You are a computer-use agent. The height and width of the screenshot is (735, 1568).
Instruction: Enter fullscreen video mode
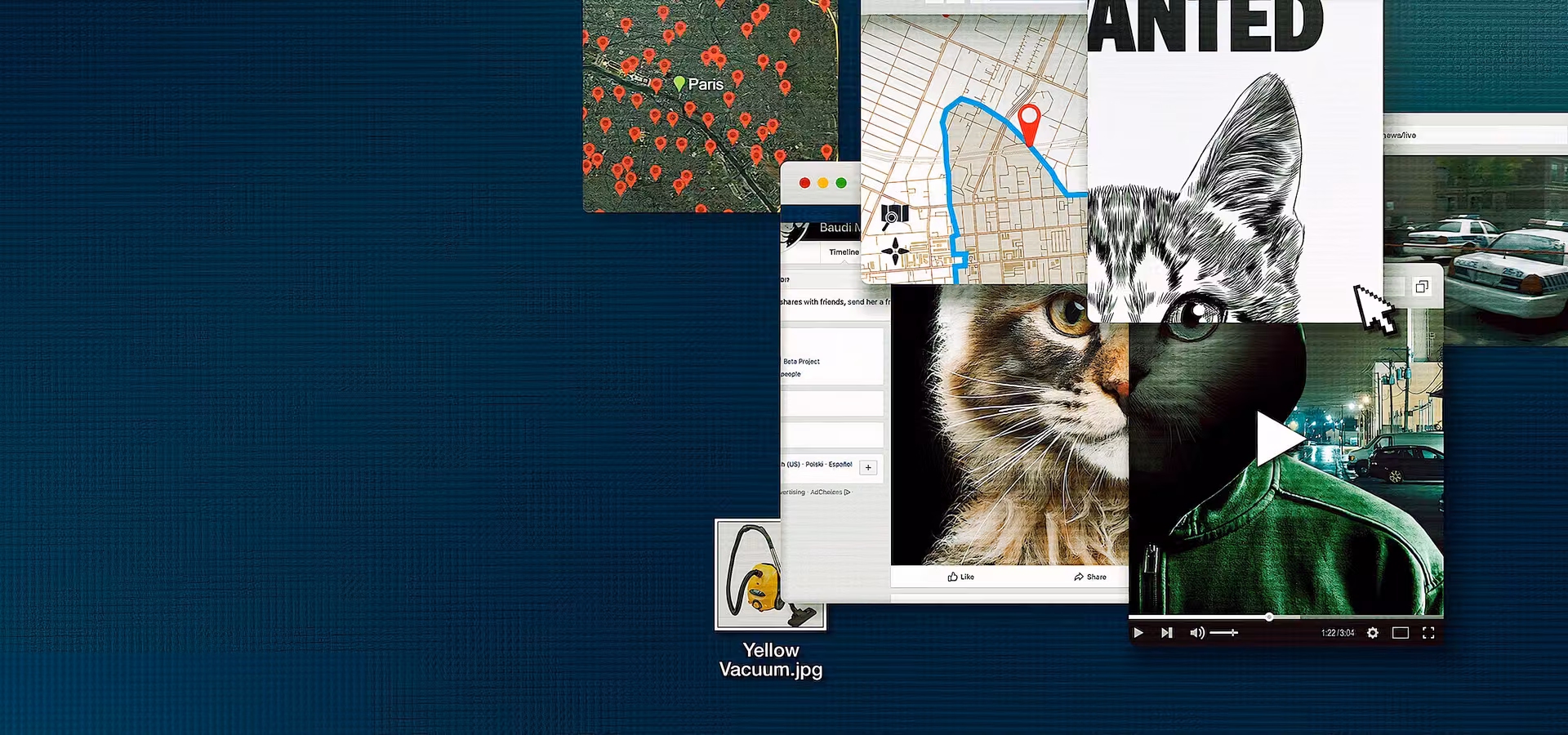click(x=1428, y=633)
